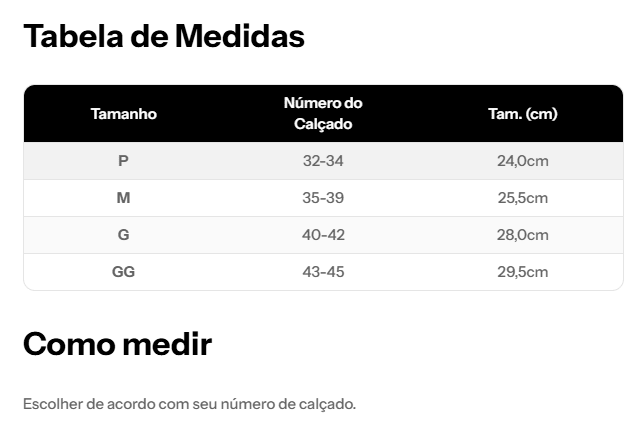The height and width of the screenshot is (437, 643).
Task: Select the '32-34' shoe number cell
Action: [323, 161]
